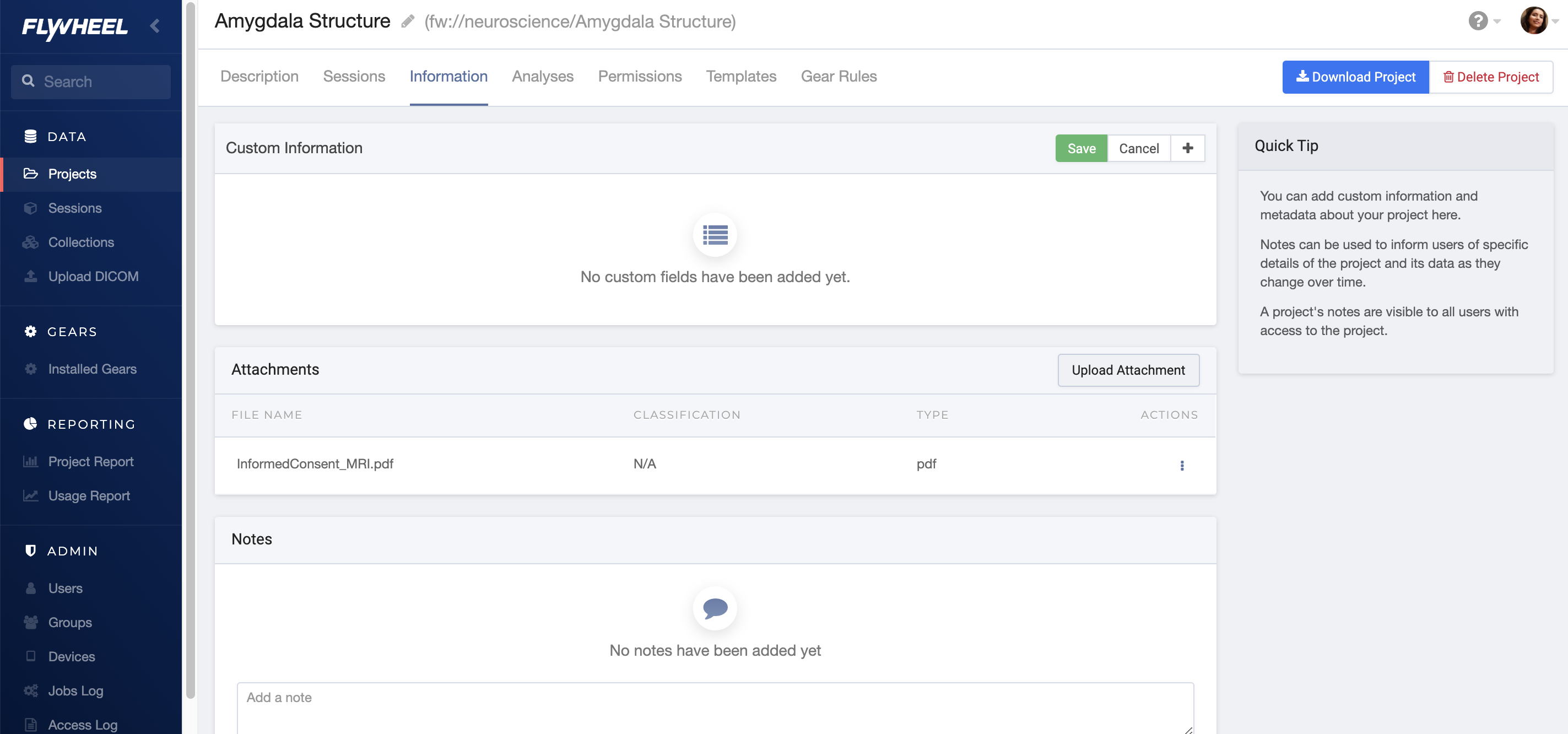Click the speech bubble icon in Notes
This screenshot has height=734, width=1568.
tap(715, 608)
